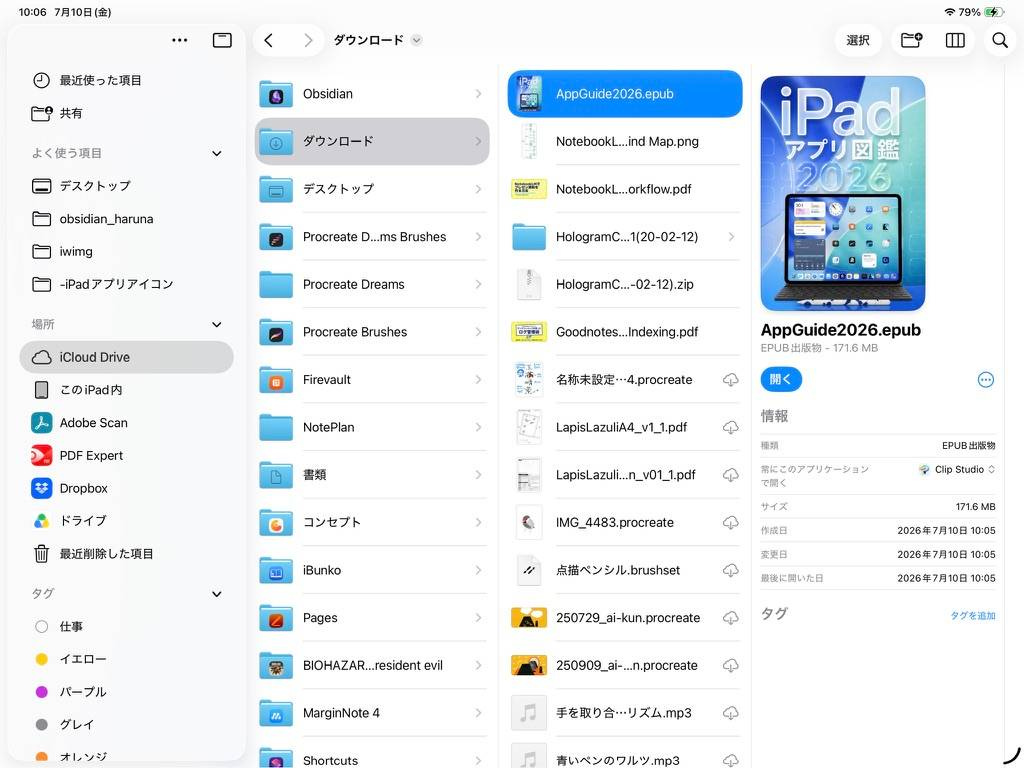Screen dimensions: 1024x768
Task: Create a new folder with the toolbar icon
Action: [x=911, y=40]
